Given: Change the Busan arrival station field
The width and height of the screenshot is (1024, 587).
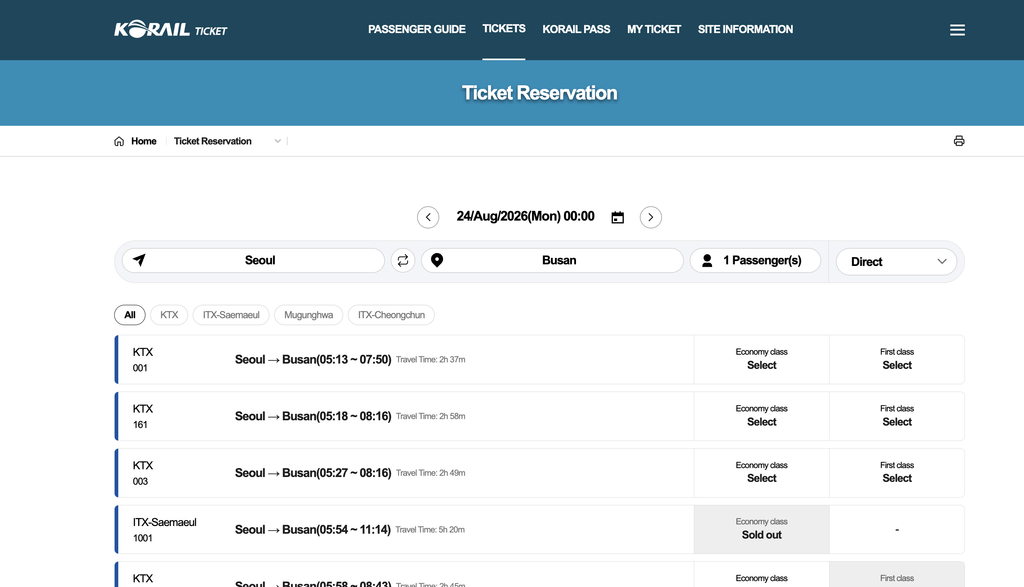Looking at the screenshot, I should click(x=552, y=261).
